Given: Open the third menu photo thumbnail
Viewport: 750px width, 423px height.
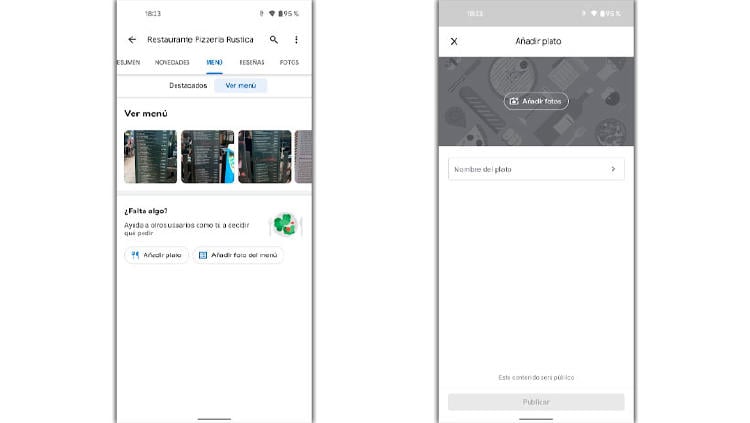Looking at the screenshot, I should click(x=264, y=157).
